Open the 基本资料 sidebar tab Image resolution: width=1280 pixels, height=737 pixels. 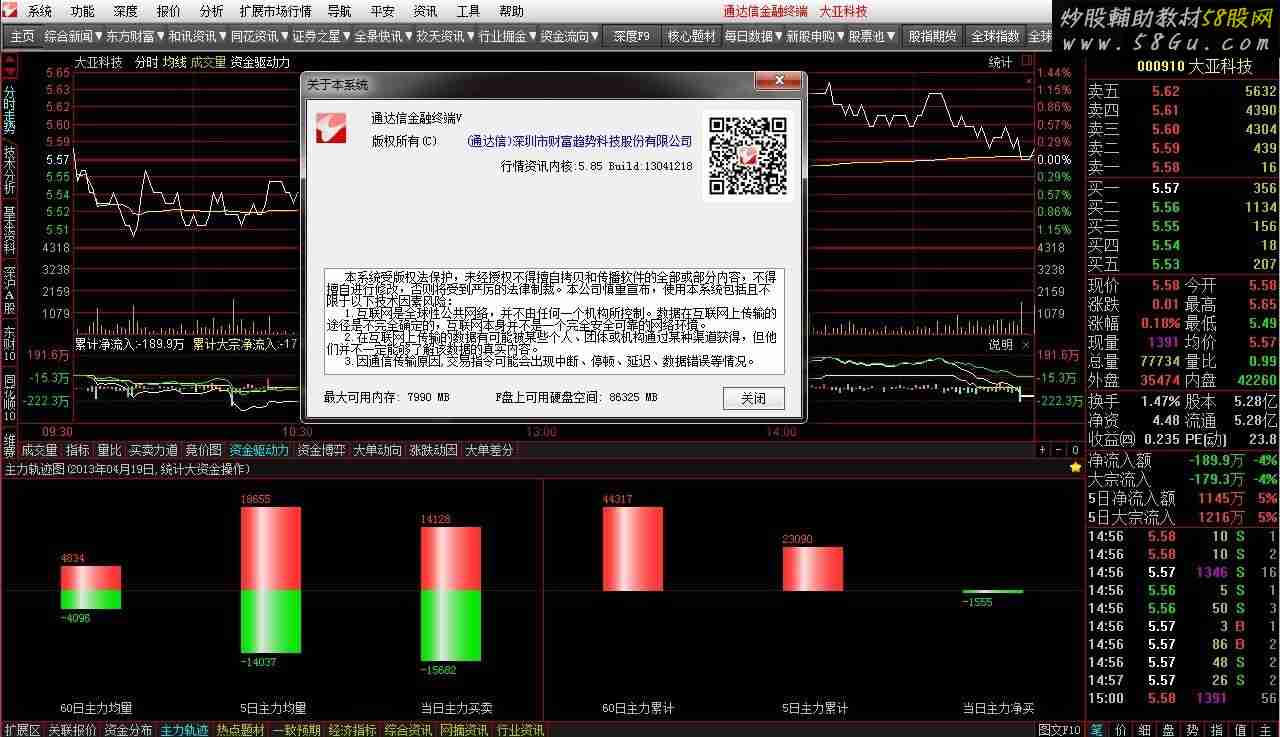tap(9, 230)
